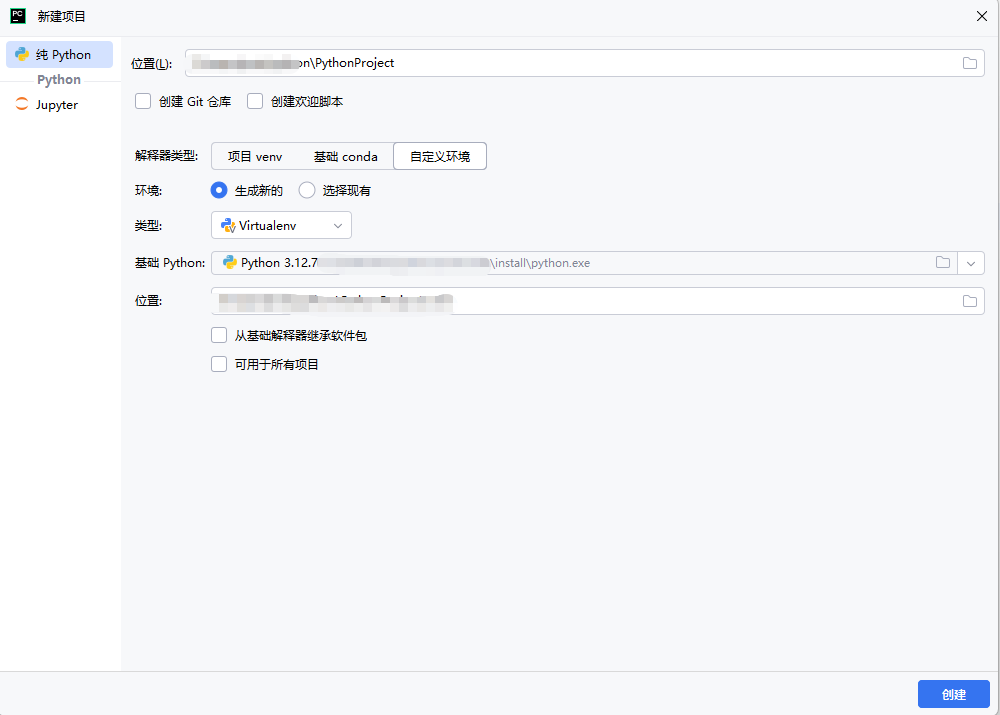The width and height of the screenshot is (1000, 715).
Task: Select the Generate new environment radio
Action: point(219,190)
